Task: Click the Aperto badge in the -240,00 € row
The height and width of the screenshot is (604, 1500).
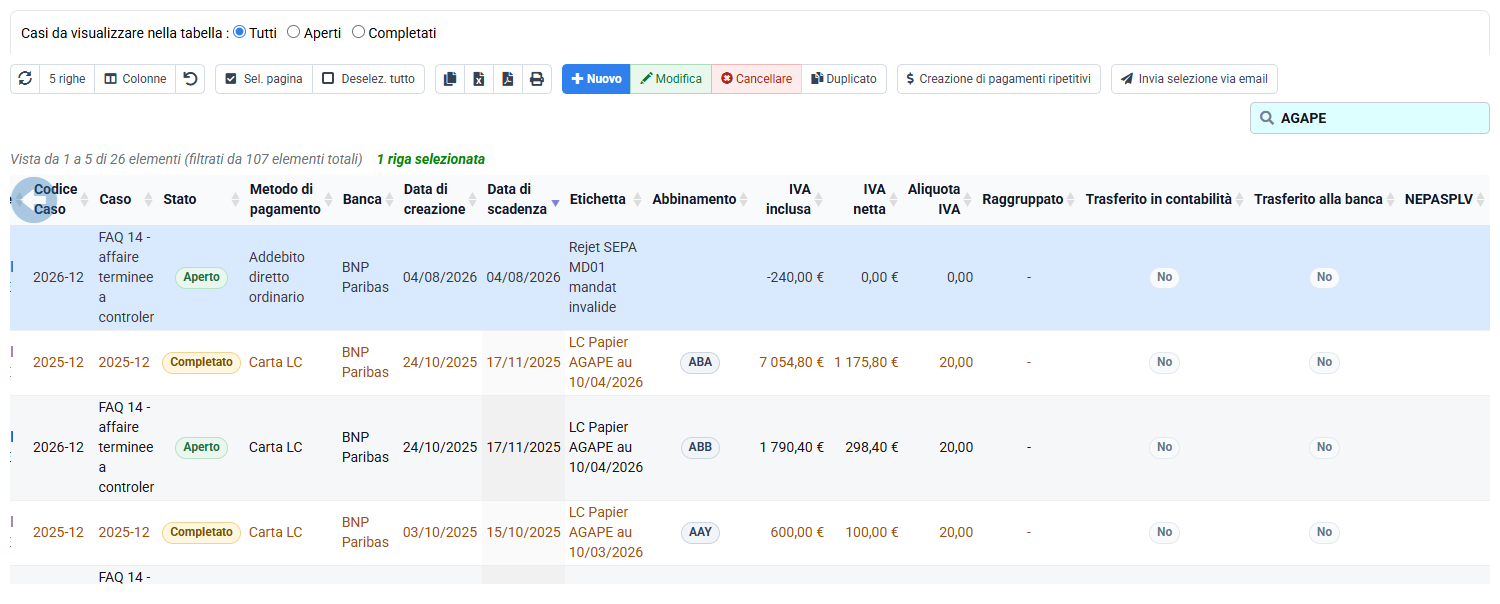Action: 202,277
